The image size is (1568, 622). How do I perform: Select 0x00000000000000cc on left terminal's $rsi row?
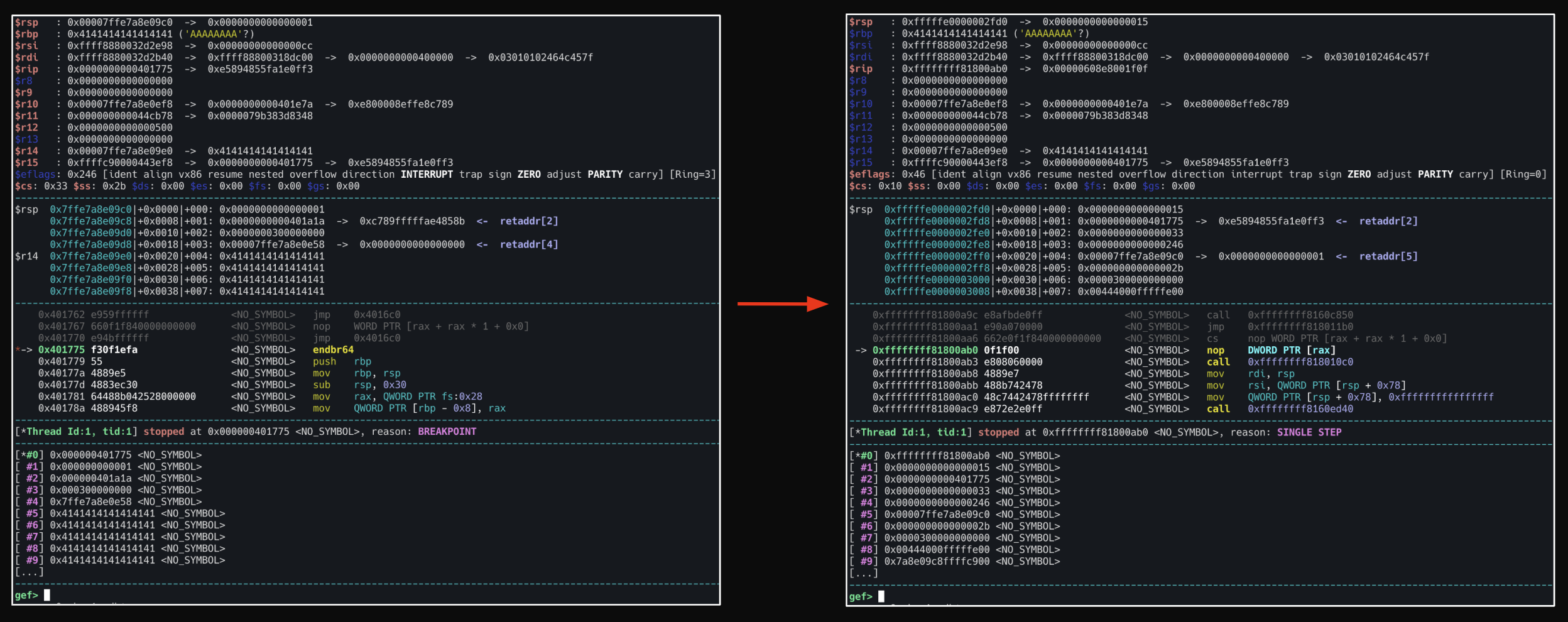click(x=260, y=46)
